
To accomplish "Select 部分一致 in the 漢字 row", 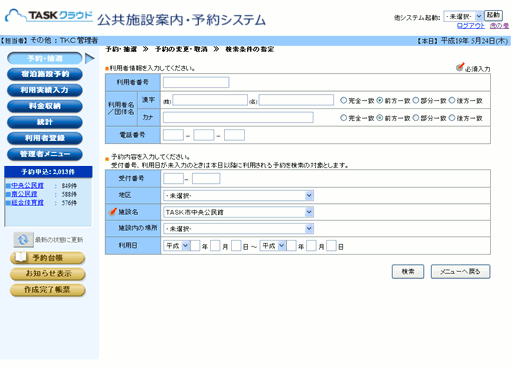I will (x=416, y=100).
